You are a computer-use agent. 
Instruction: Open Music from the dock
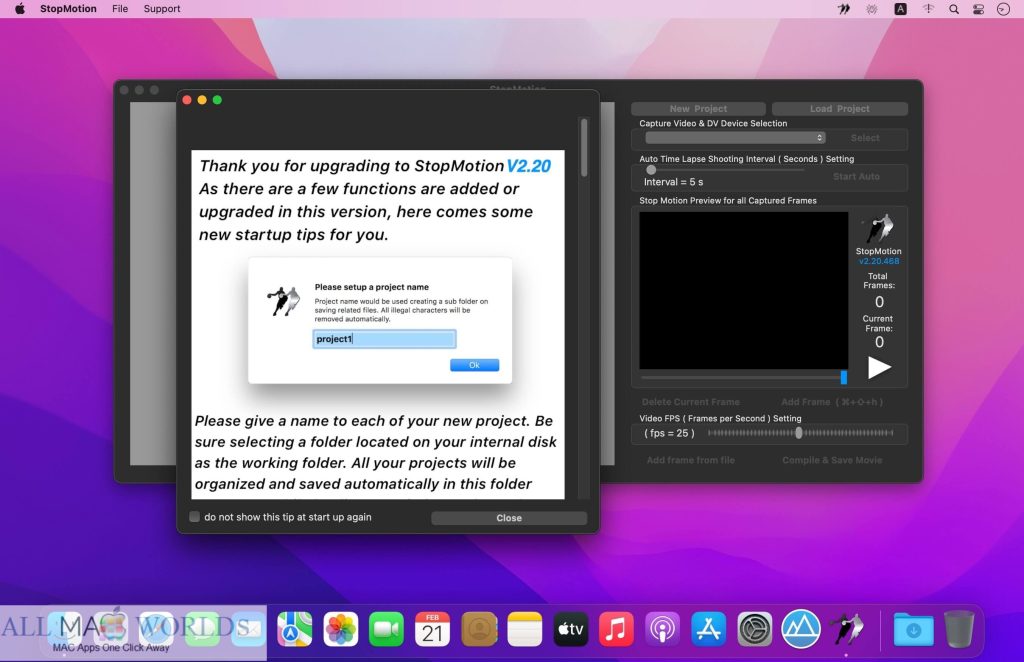(616, 629)
